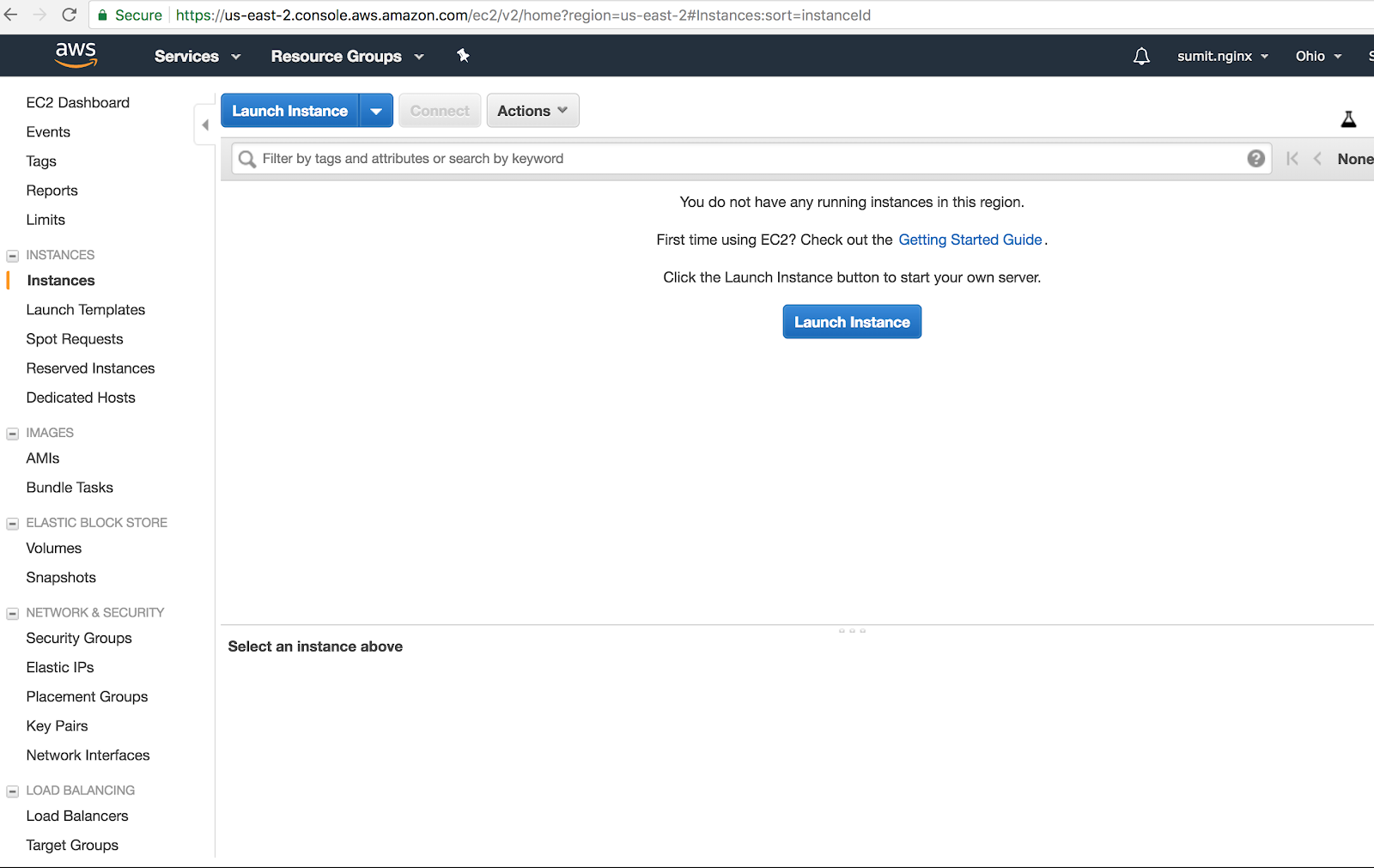Collapse the IMAGES section
The width and height of the screenshot is (1374, 868).
13,434
